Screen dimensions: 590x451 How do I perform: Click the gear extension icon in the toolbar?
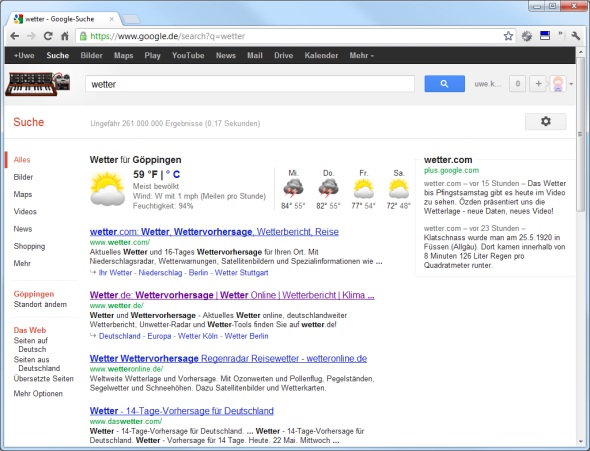tap(527, 36)
